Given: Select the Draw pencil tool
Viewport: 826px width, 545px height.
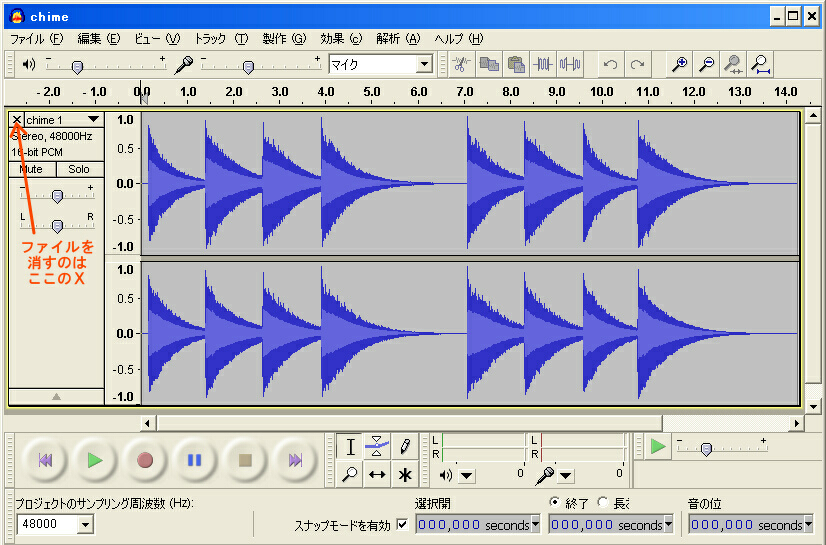Looking at the screenshot, I should click(x=405, y=447).
